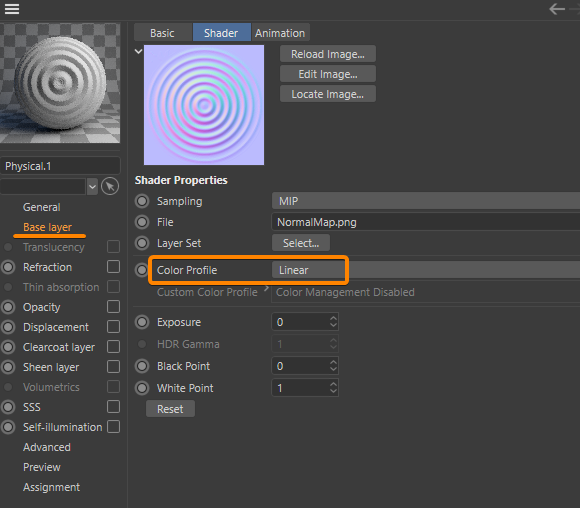
Task: Click the Reload Image button
Action: point(328,54)
